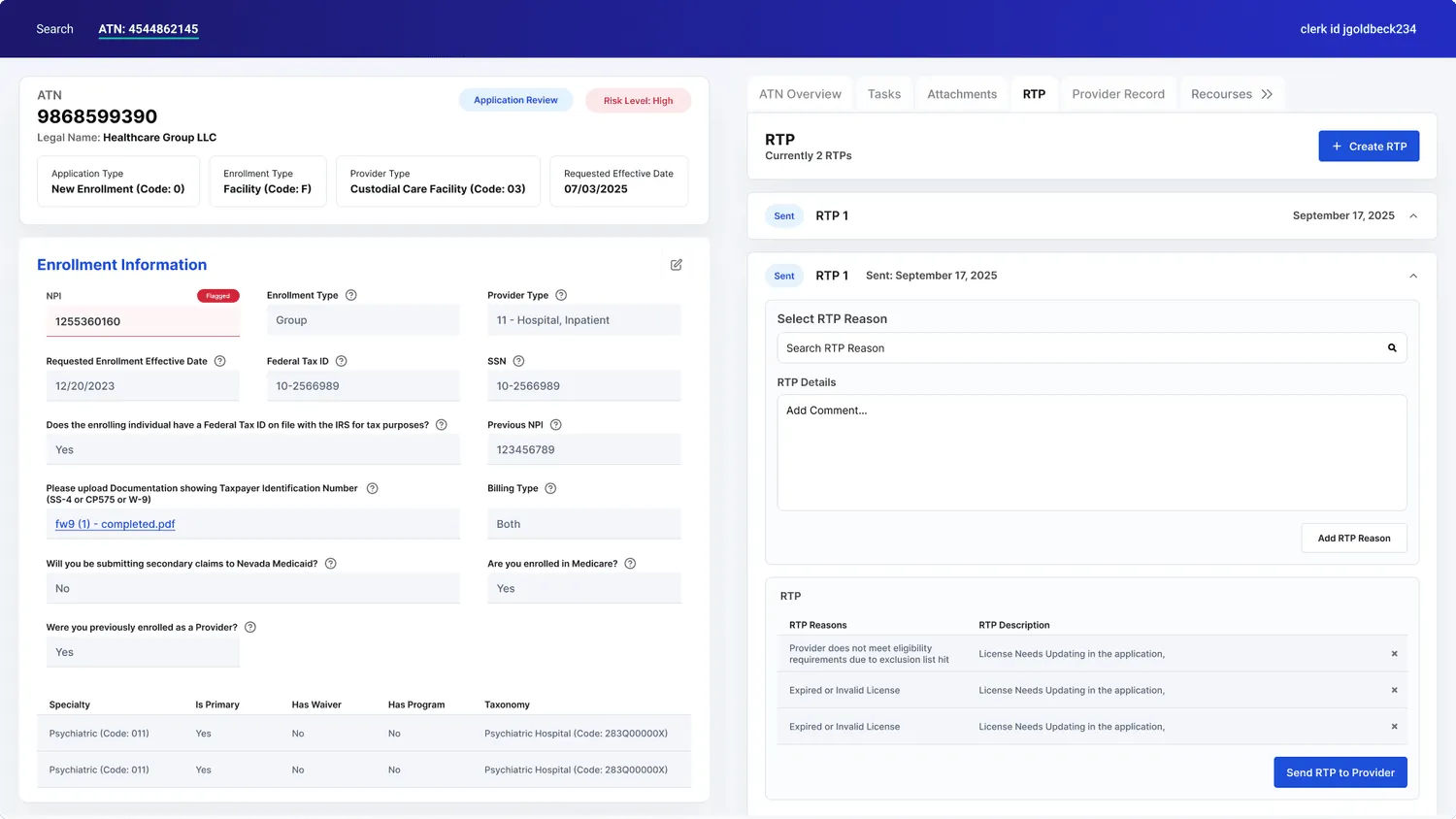
Task: Collapse the RTP 1 September 17, 2025 header
Action: [x=1413, y=216]
